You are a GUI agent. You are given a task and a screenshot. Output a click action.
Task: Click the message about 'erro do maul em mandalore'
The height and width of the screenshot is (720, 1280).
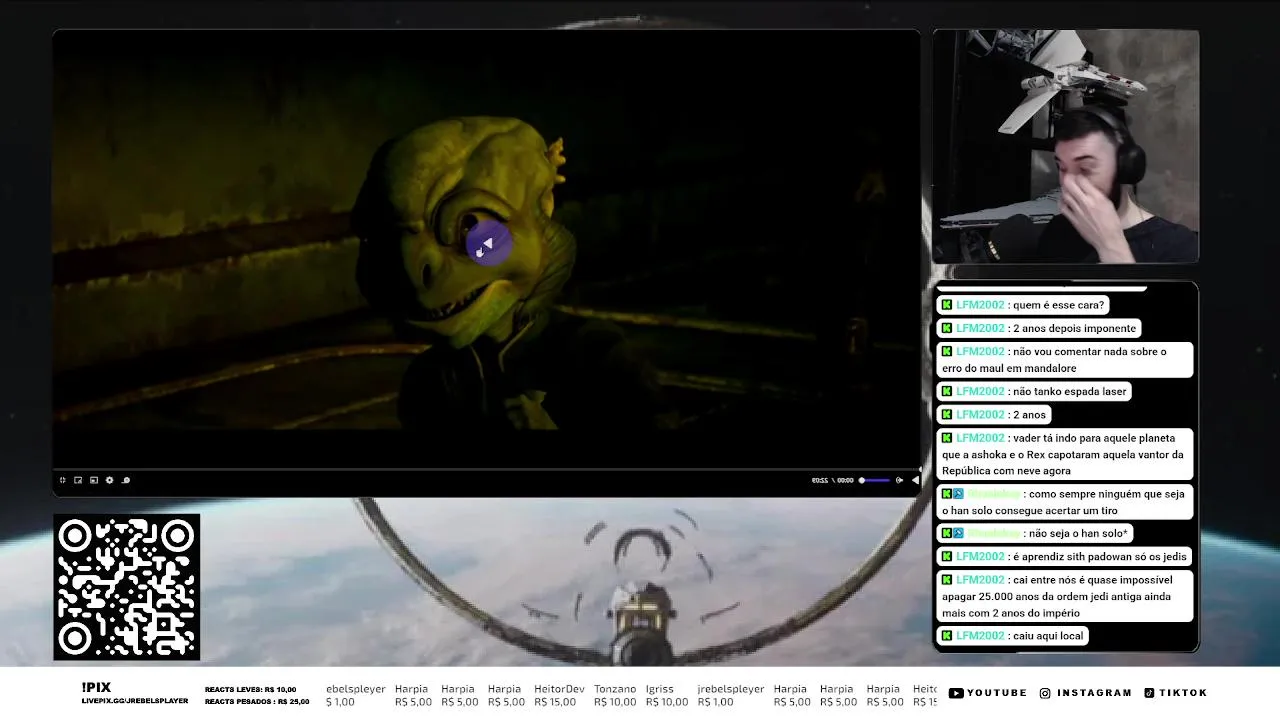(1065, 360)
